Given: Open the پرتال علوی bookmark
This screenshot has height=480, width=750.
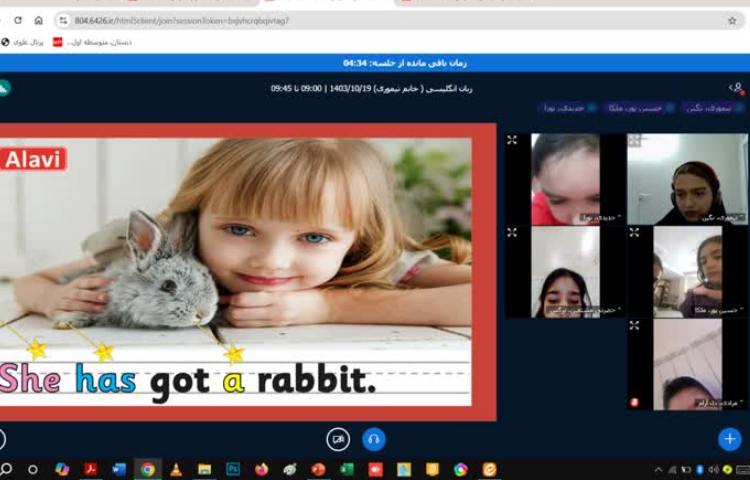Looking at the screenshot, I should [22, 42].
